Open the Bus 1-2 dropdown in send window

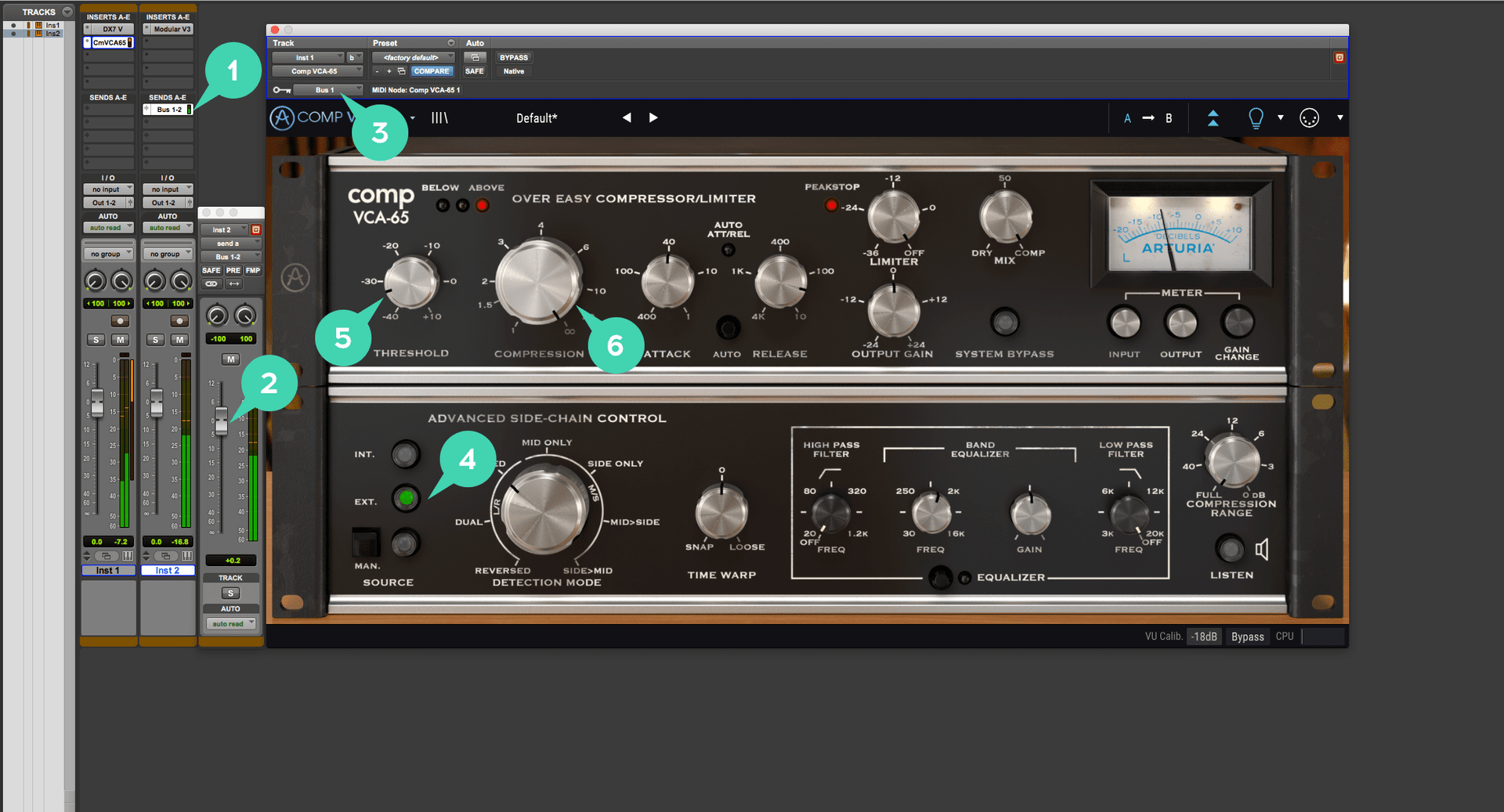tap(230, 257)
